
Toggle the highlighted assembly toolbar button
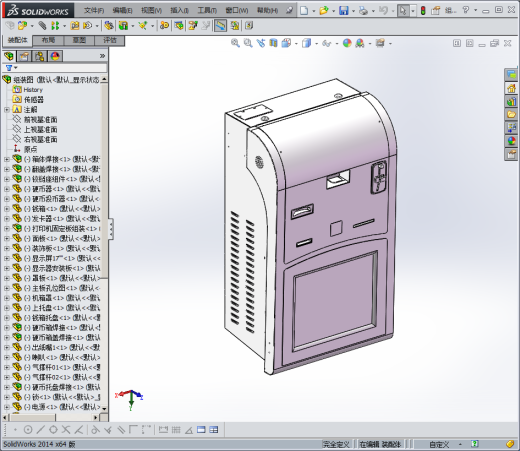[220, 26]
